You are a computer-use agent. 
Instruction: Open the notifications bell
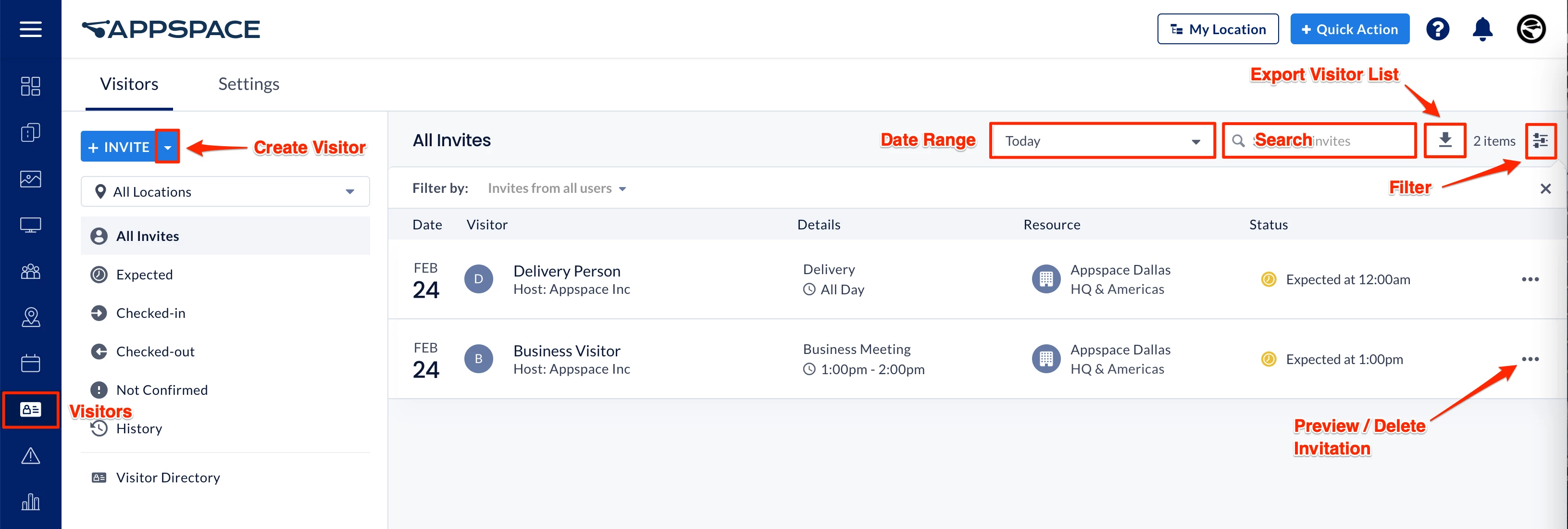pos(1482,29)
